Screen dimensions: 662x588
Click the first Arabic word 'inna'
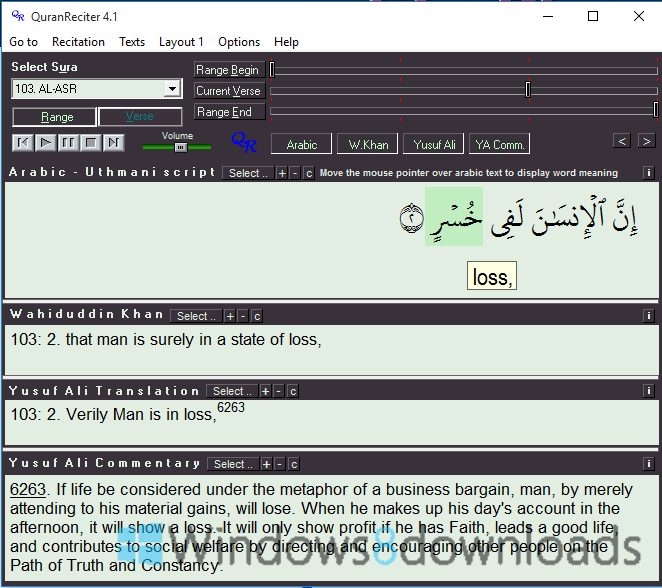pos(625,218)
